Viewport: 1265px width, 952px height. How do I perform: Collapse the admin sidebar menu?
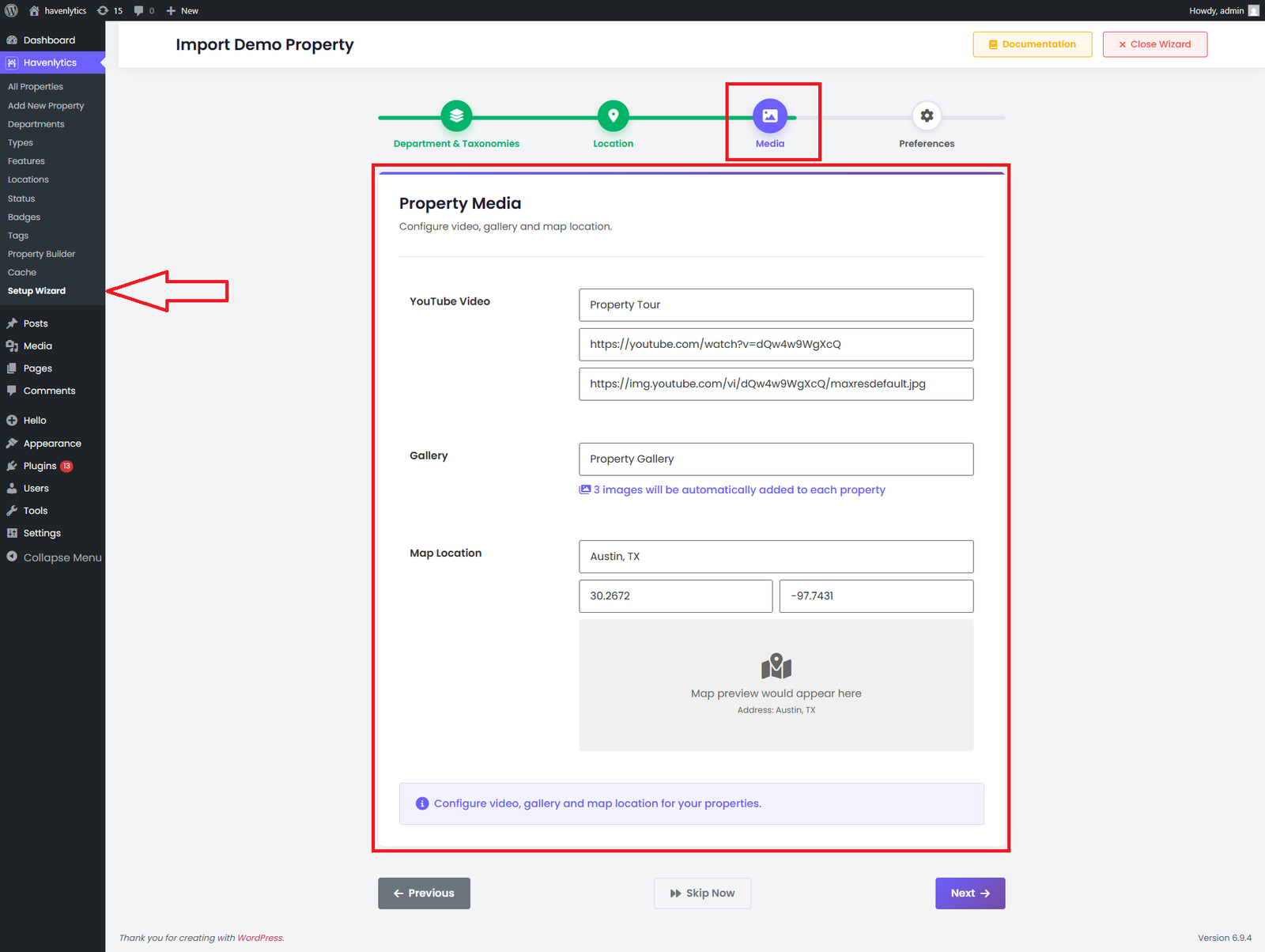[x=54, y=557]
